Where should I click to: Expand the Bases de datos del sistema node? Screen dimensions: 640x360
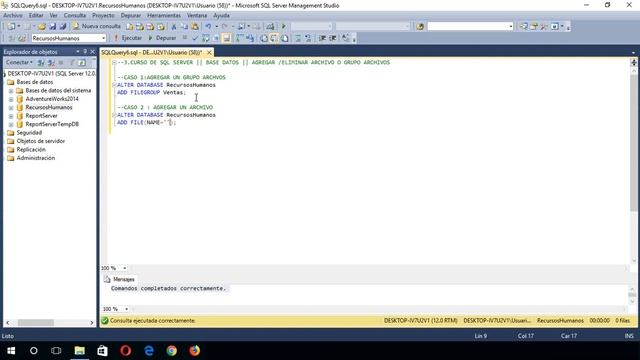point(11,91)
